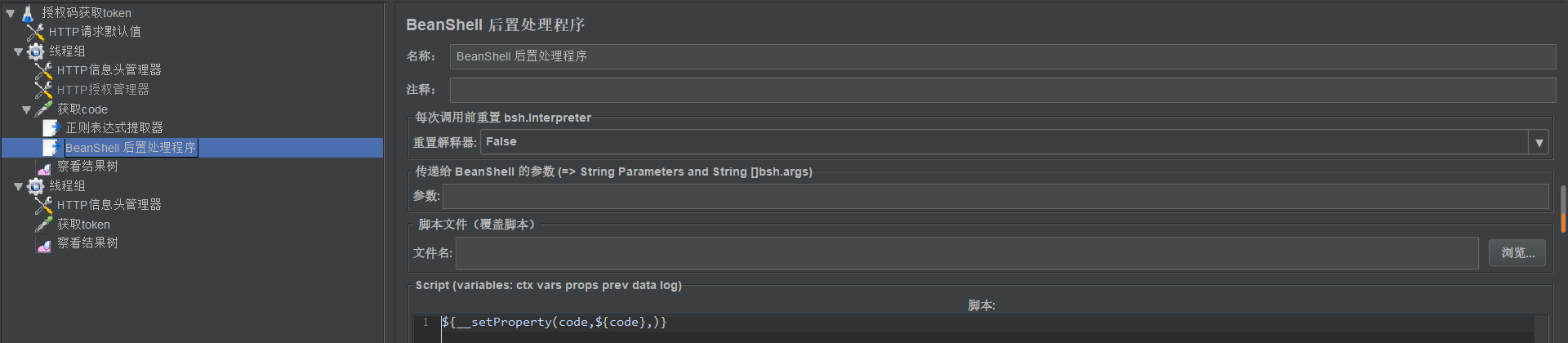Click the HTTP请求默认值 wrench icon
1568x343 pixels.
[35, 32]
